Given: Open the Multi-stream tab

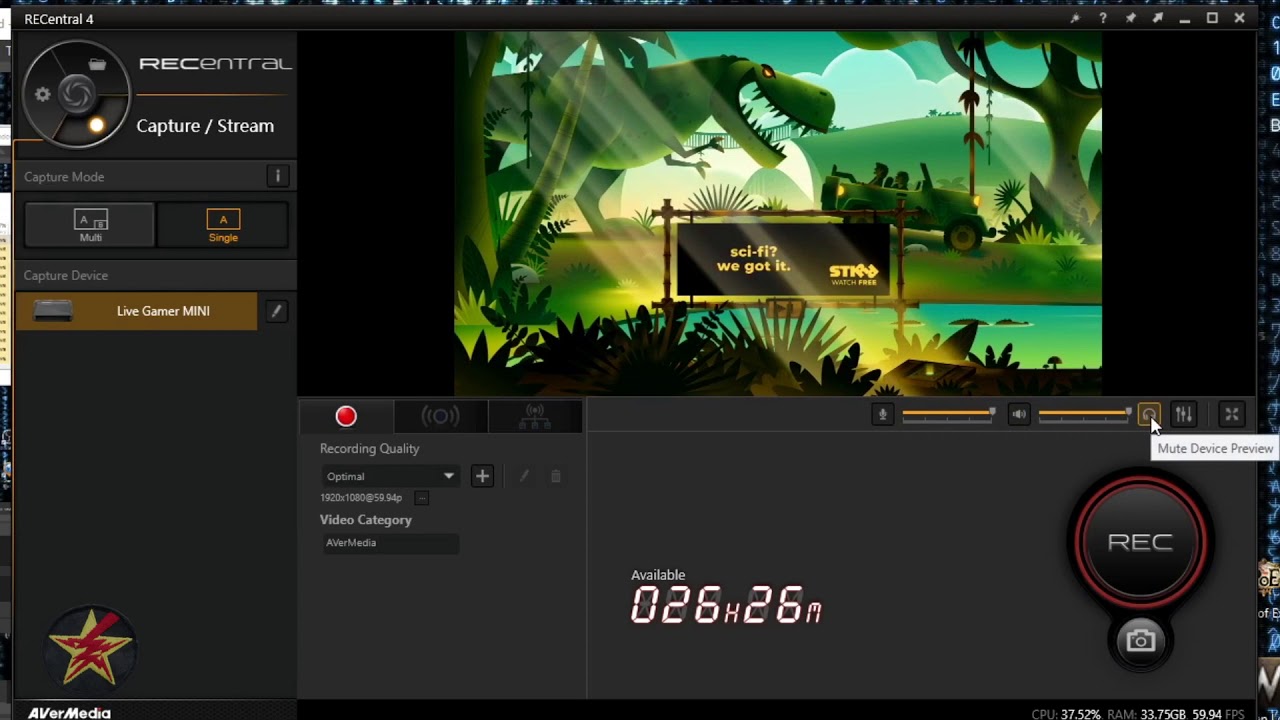Looking at the screenshot, I should [535, 416].
